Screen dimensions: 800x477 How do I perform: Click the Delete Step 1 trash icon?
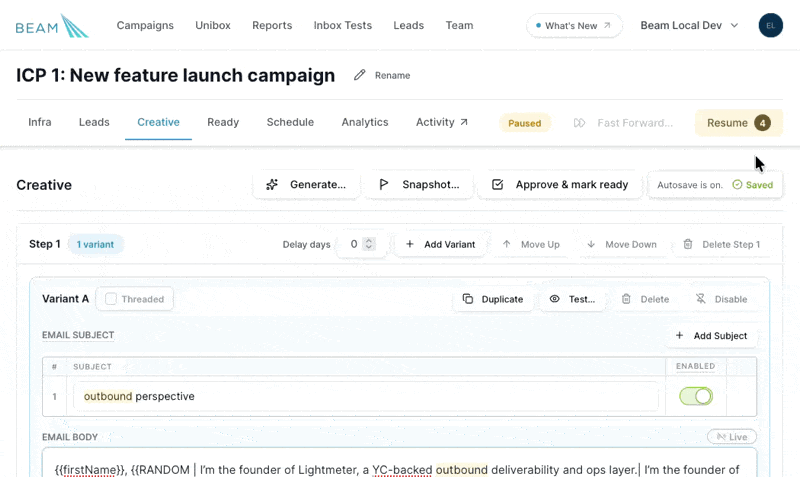(x=688, y=244)
